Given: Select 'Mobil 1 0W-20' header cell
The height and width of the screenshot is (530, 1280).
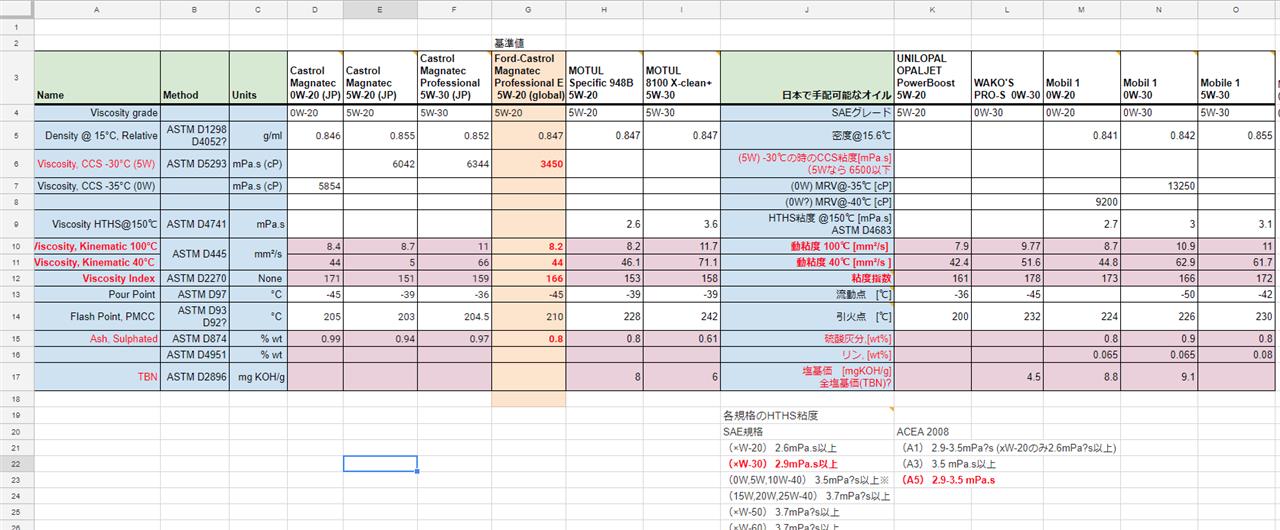Looking at the screenshot, I should pyautogui.click(x=1081, y=77).
